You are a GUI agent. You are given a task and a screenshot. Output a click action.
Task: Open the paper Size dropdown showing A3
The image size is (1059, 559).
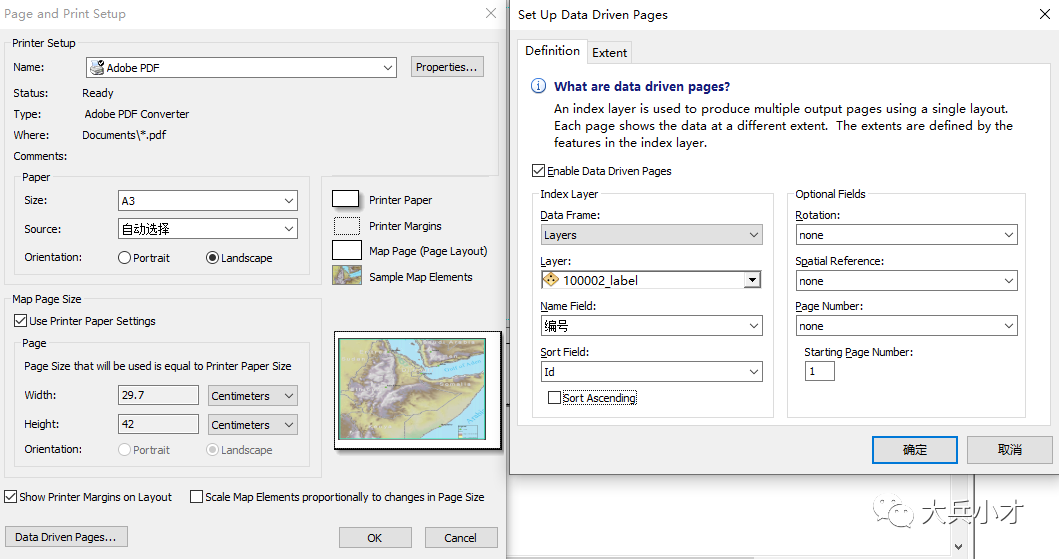[x=207, y=201]
